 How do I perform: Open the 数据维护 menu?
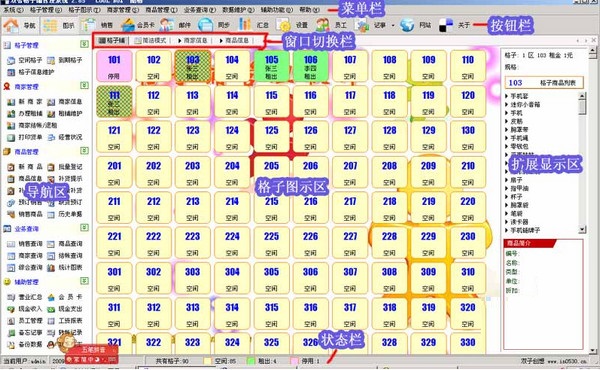[x=238, y=10]
